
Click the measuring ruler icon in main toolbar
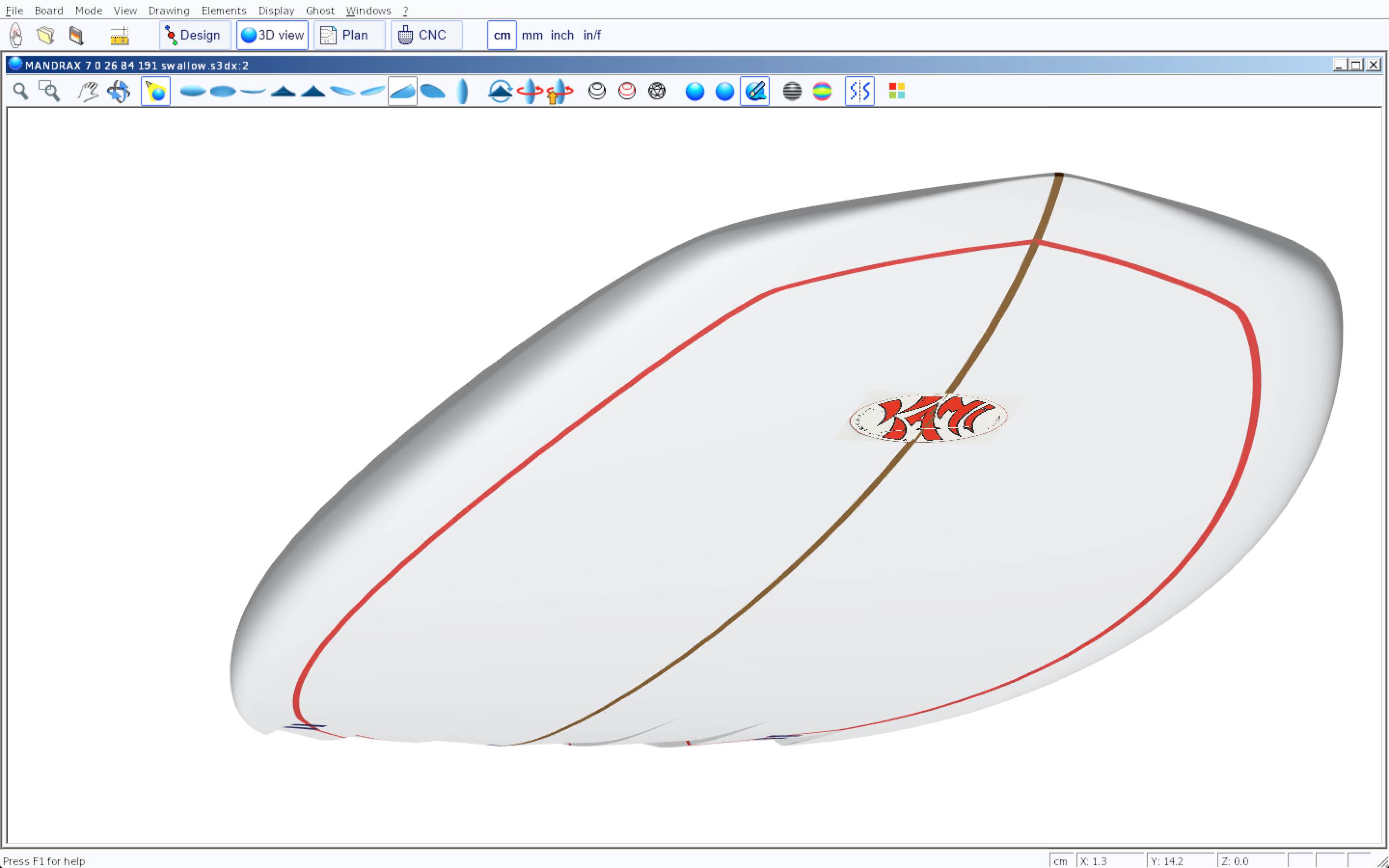(x=120, y=36)
